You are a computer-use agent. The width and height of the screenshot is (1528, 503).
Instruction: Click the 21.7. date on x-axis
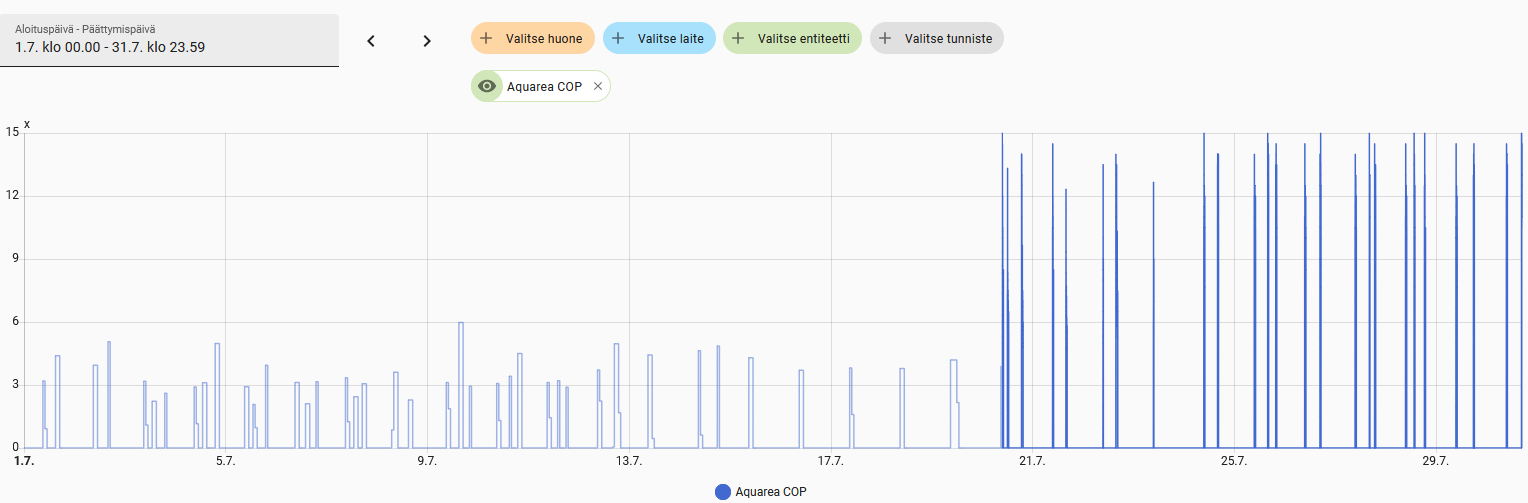point(1032,461)
